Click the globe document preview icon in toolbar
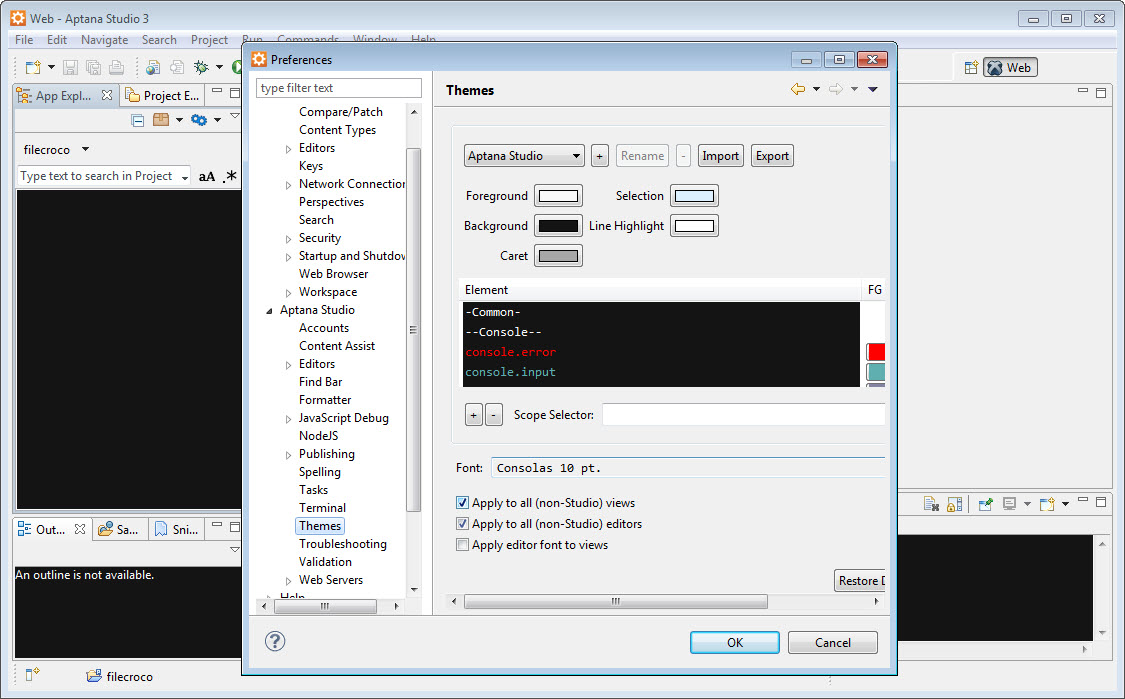Screen dimensions: 1125x699 (153, 67)
